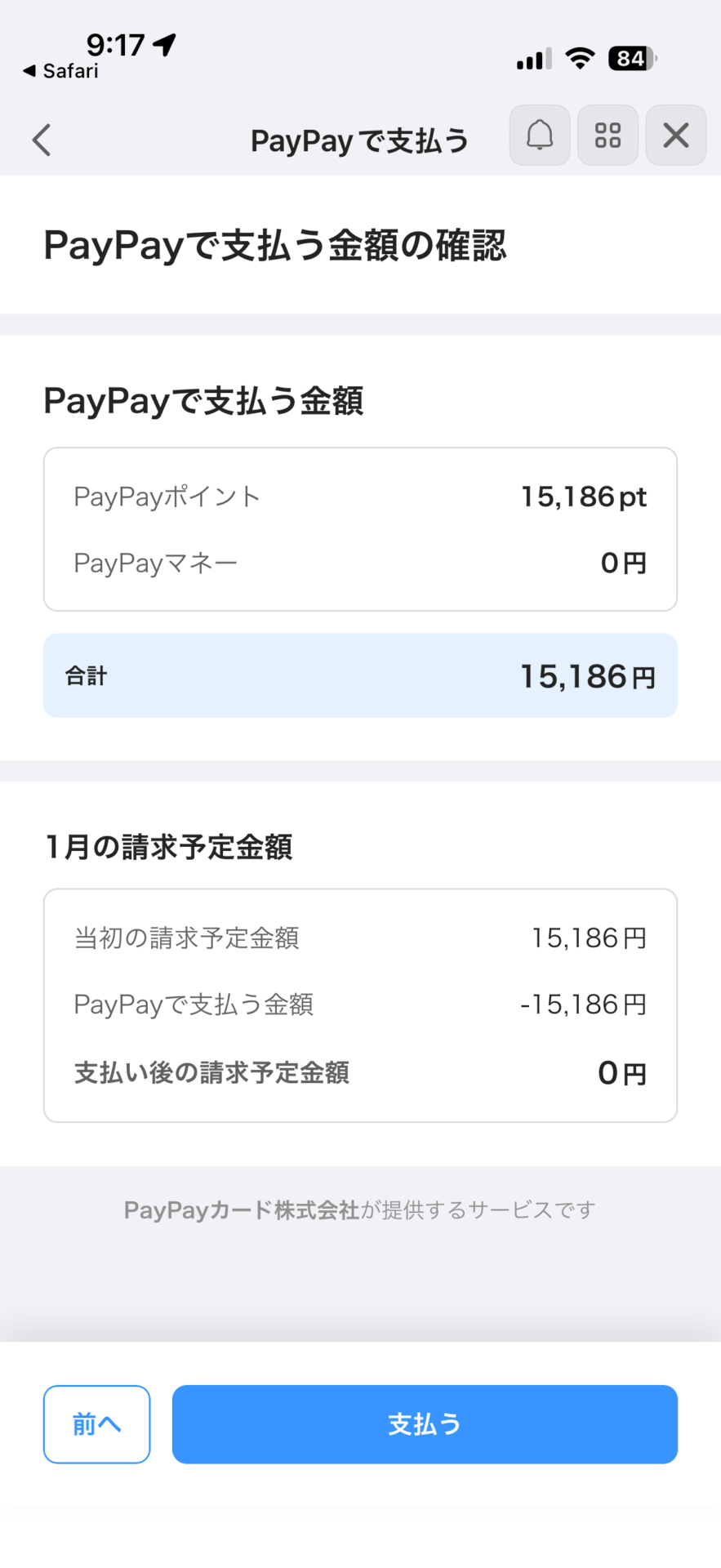Tap the cellular signal bars icon
The height and width of the screenshot is (1568, 721).
pyautogui.click(x=534, y=60)
